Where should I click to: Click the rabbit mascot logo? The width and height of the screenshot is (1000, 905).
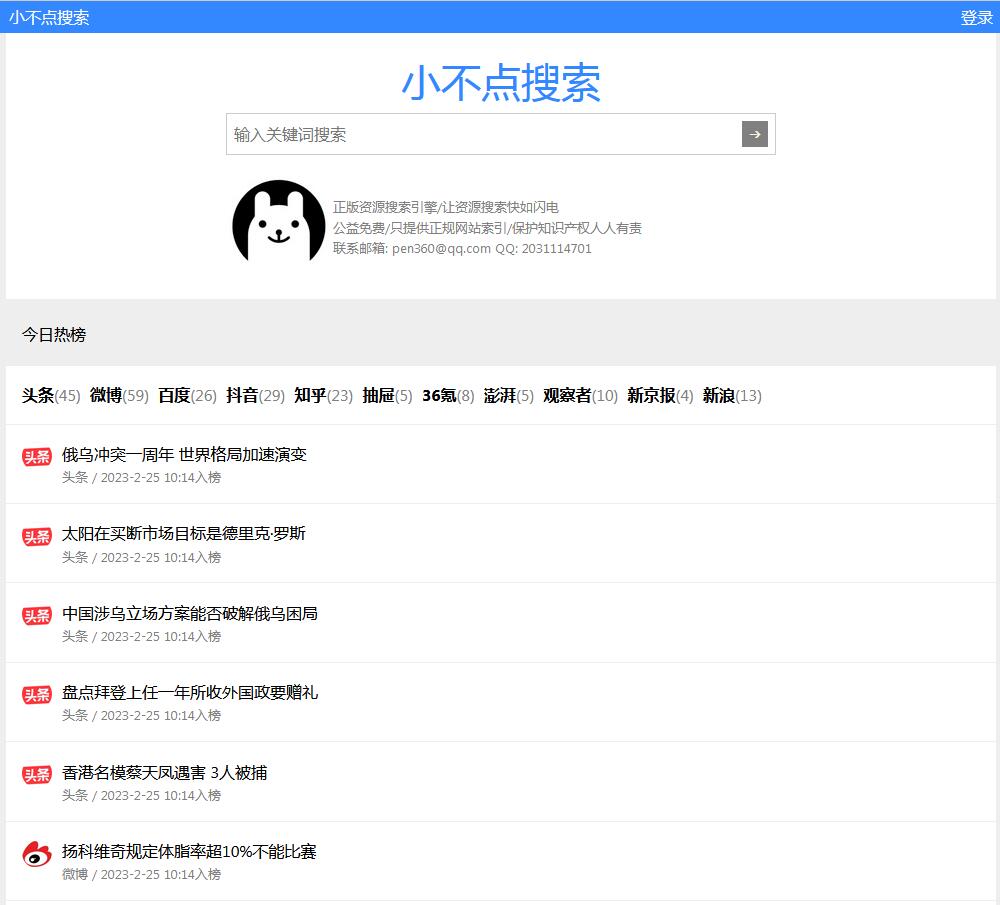coord(278,224)
